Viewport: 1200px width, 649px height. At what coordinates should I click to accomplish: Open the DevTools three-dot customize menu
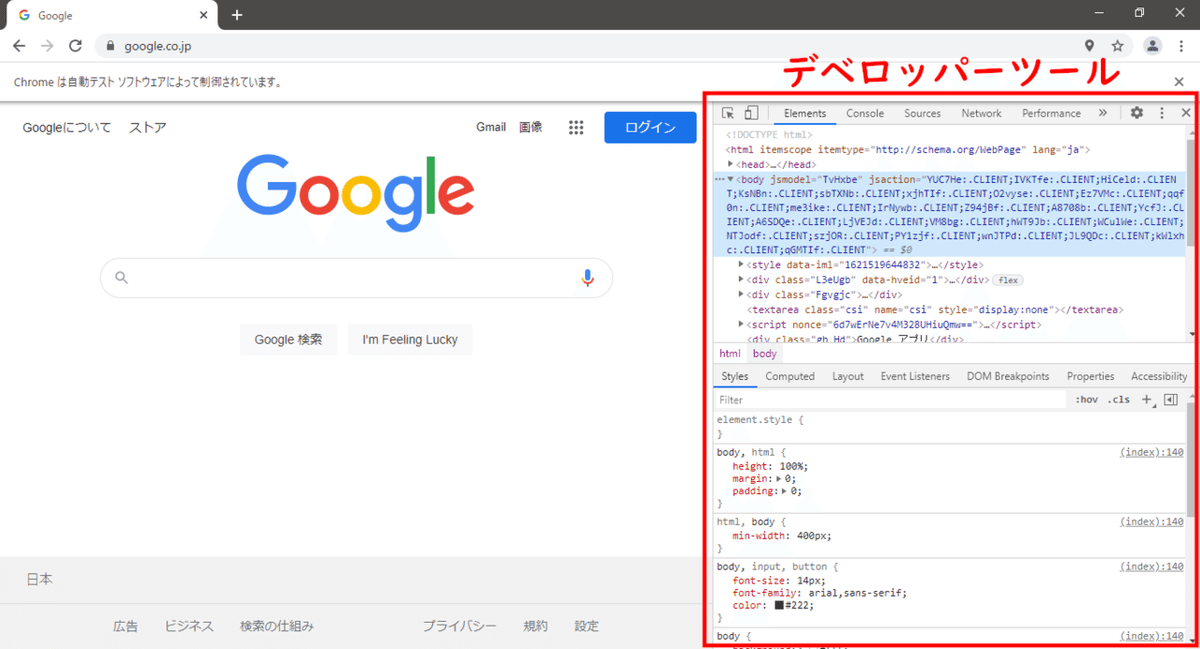click(1161, 112)
